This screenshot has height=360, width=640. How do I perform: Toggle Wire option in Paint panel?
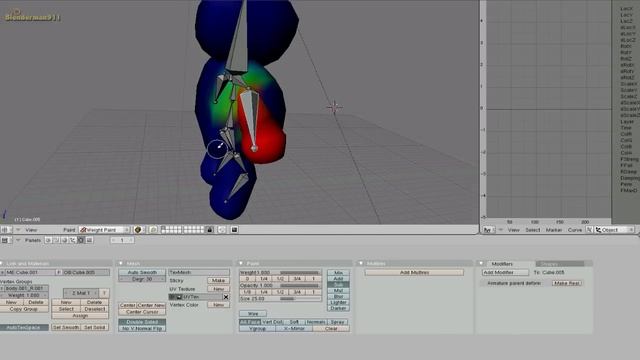point(253,314)
